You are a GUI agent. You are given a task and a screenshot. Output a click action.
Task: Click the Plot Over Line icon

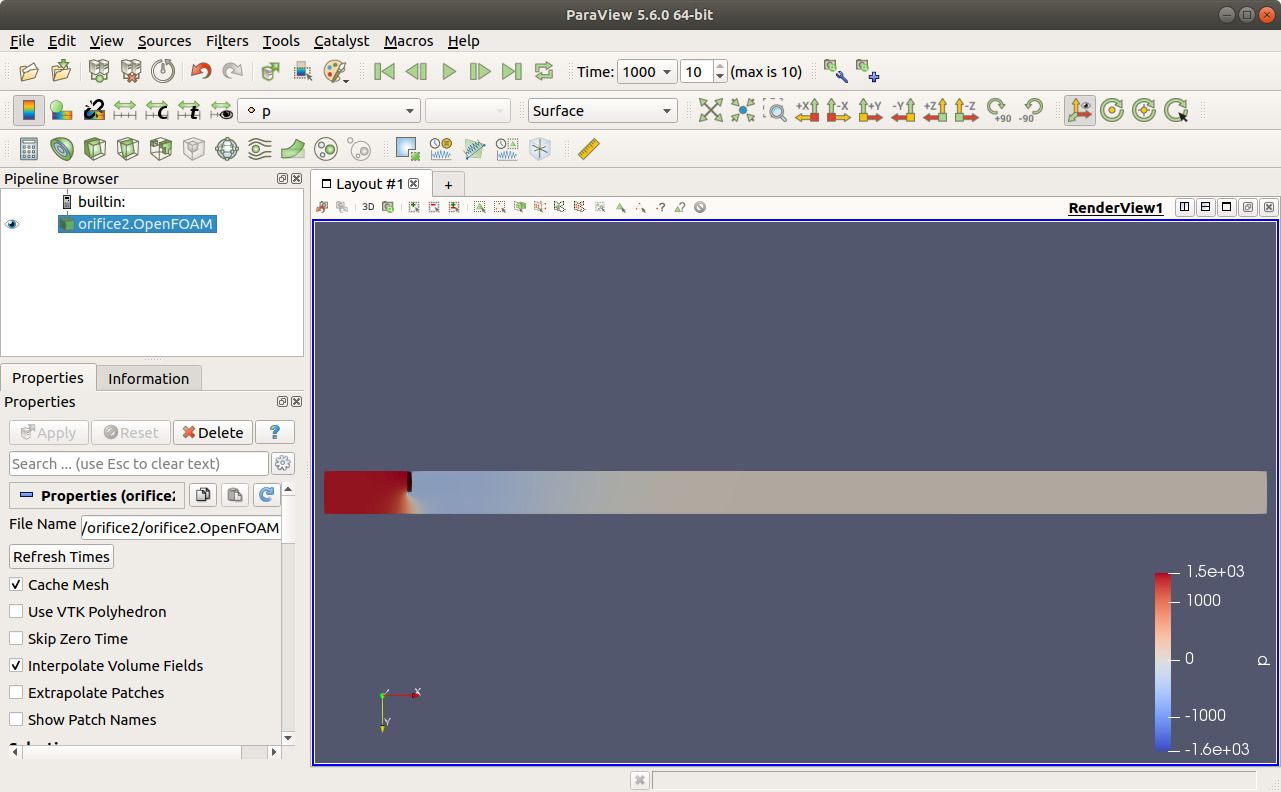coord(474,149)
